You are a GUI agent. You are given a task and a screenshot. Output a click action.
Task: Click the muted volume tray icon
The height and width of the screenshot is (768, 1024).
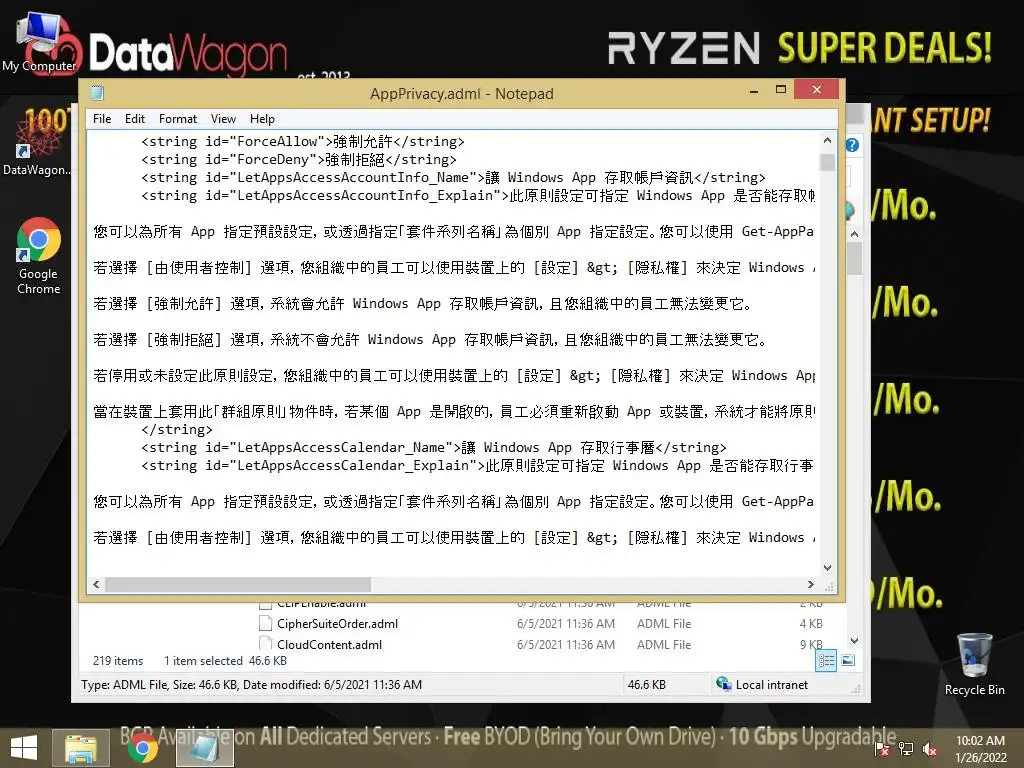tap(930, 749)
